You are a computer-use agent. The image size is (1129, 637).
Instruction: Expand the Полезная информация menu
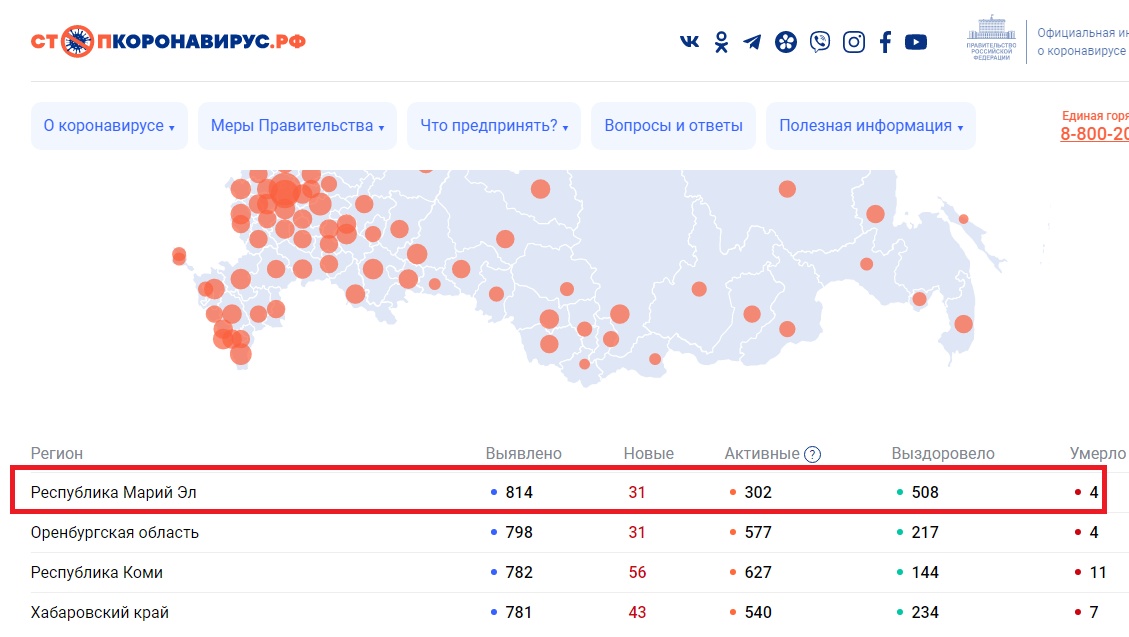[x=870, y=126]
